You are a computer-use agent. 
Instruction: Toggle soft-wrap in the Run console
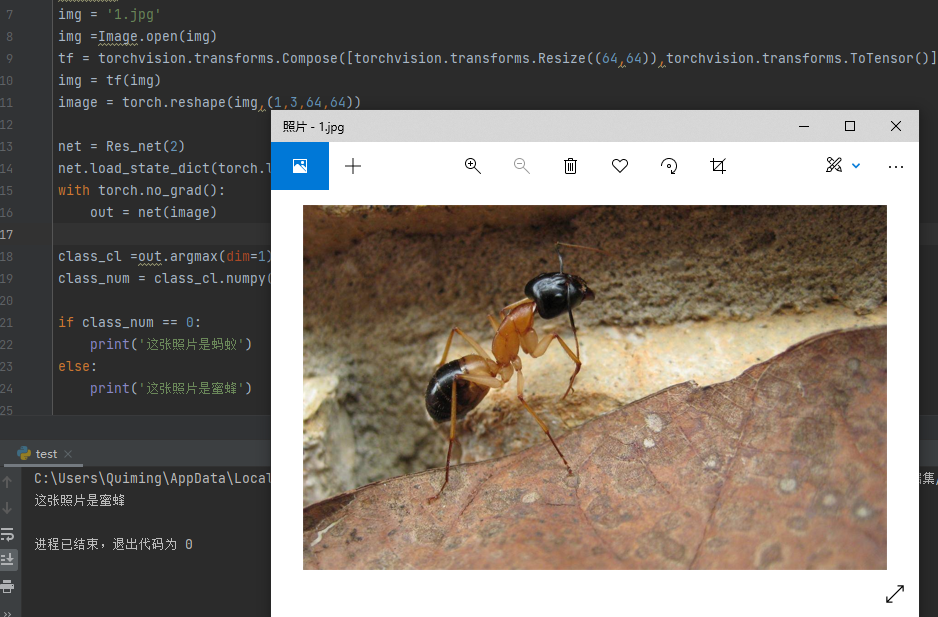pyautogui.click(x=7, y=534)
